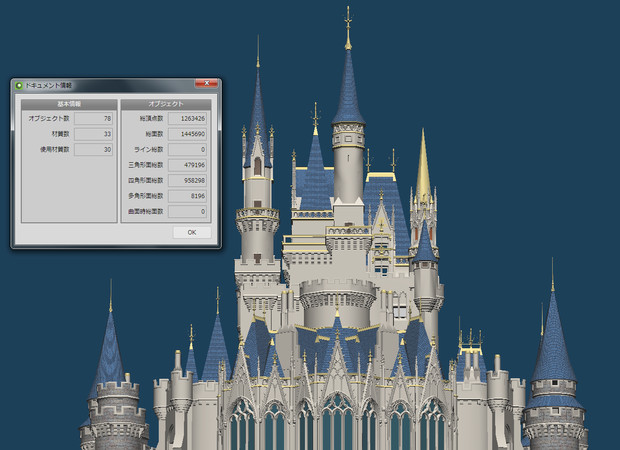Click OK in the ドキュメント情報 dialog
This screenshot has width=620, height=450.
pos(192,232)
